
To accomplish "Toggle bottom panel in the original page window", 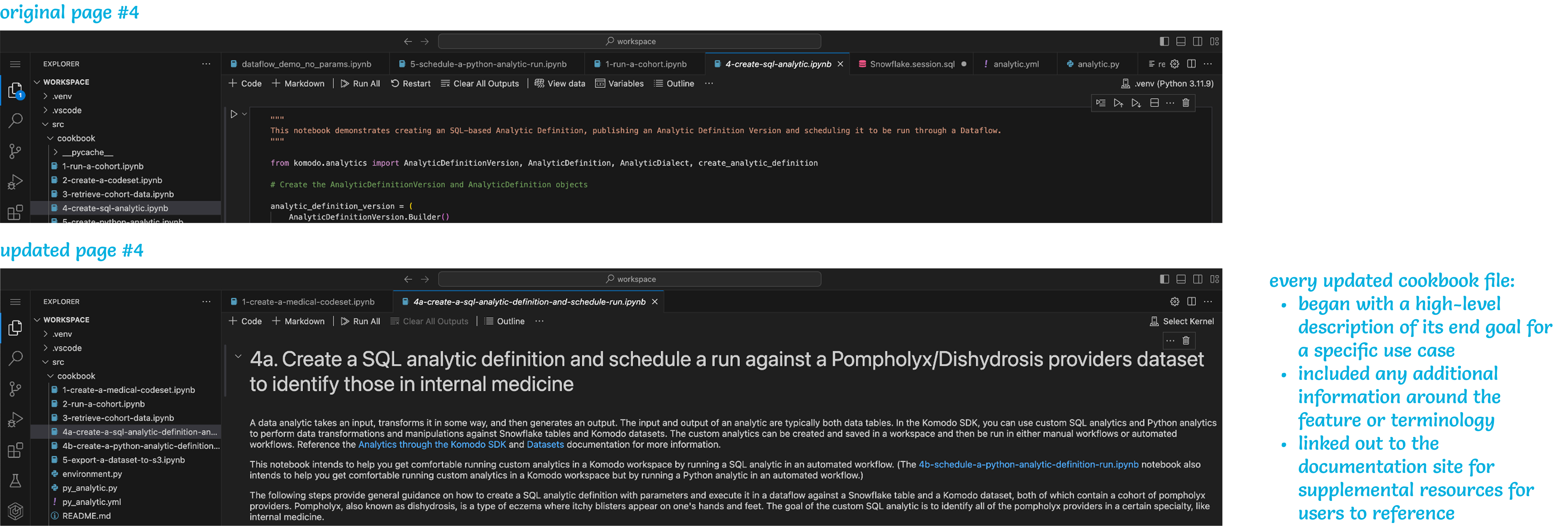I will [1181, 41].
